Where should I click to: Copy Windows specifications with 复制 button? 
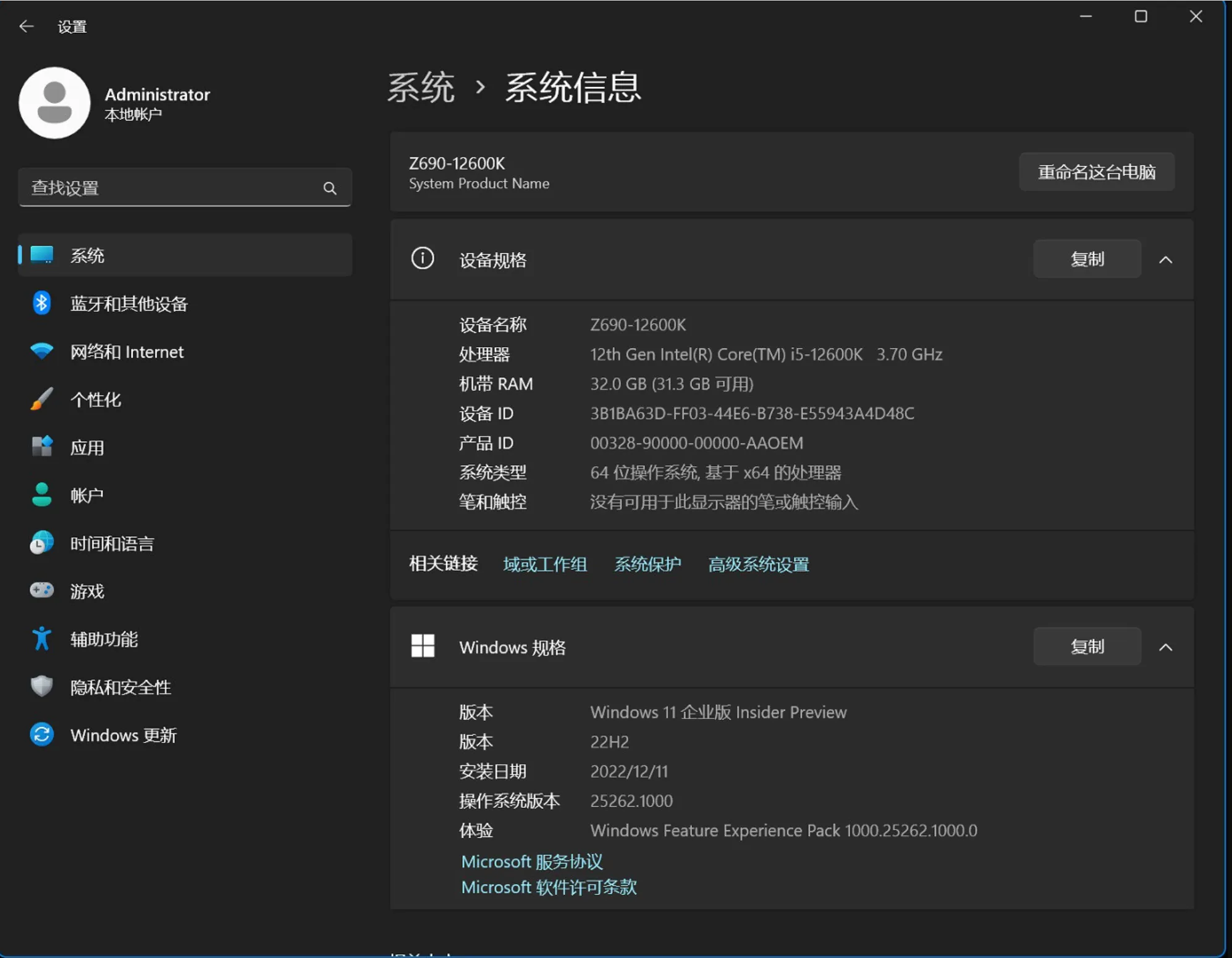tap(1087, 646)
